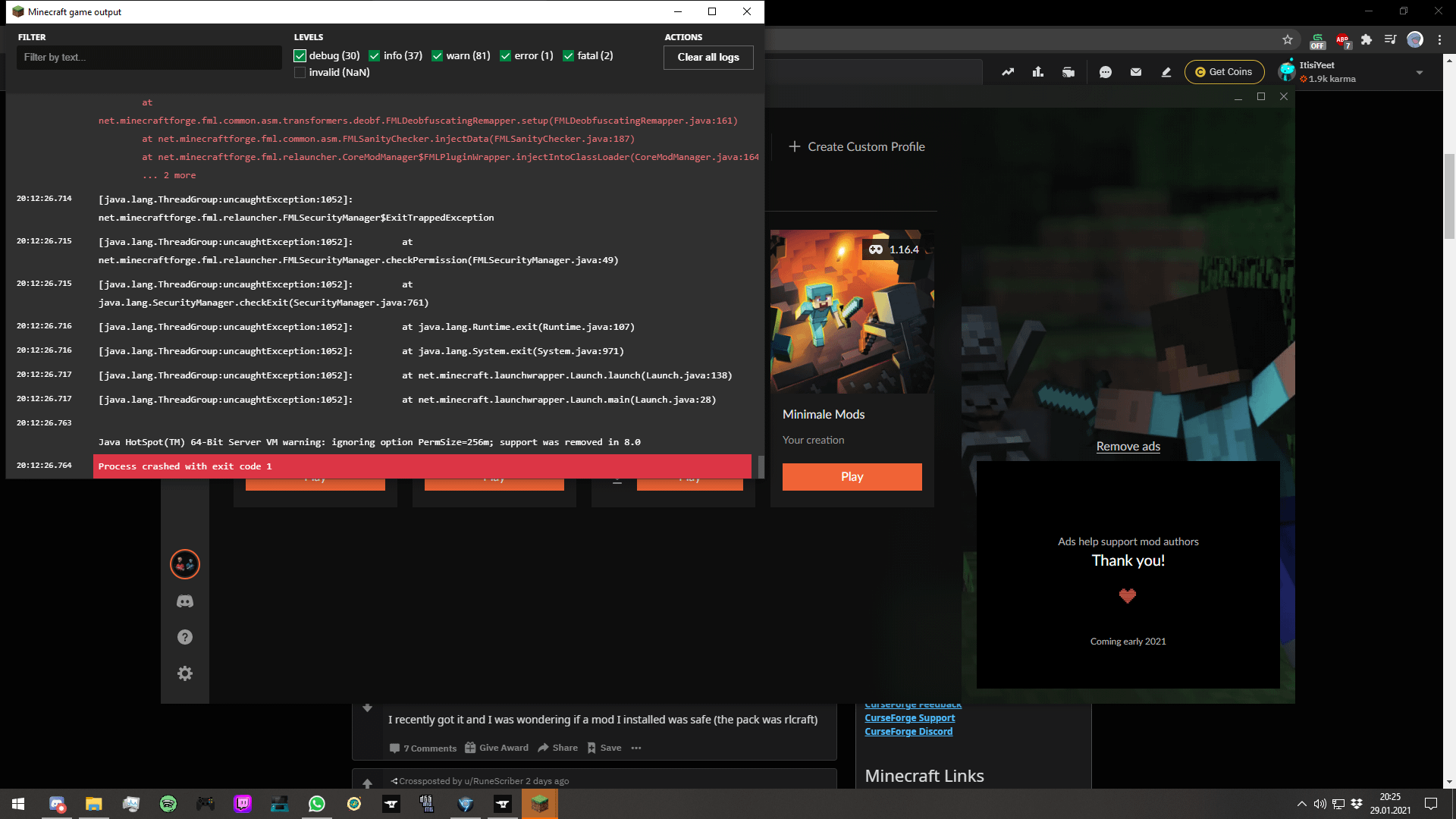
Task: Focus the Filter by text input field
Action: click(x=149, y=57)
